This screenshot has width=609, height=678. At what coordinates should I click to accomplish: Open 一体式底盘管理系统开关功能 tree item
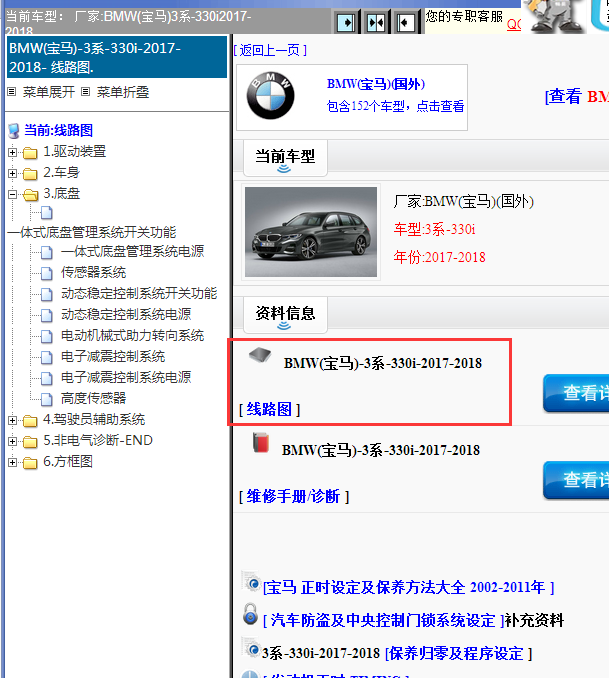(92, 232)
